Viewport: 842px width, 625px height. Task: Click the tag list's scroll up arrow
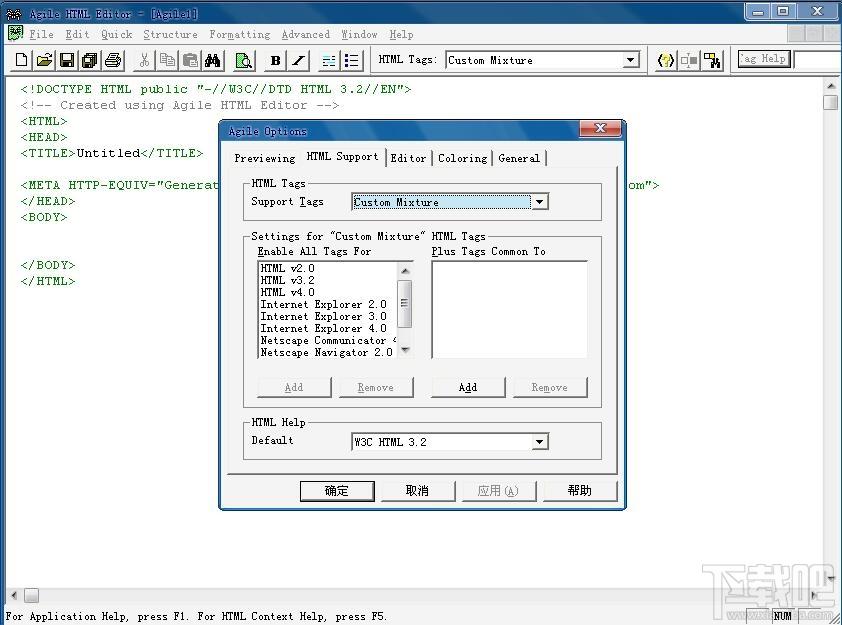tap(405, 271)
